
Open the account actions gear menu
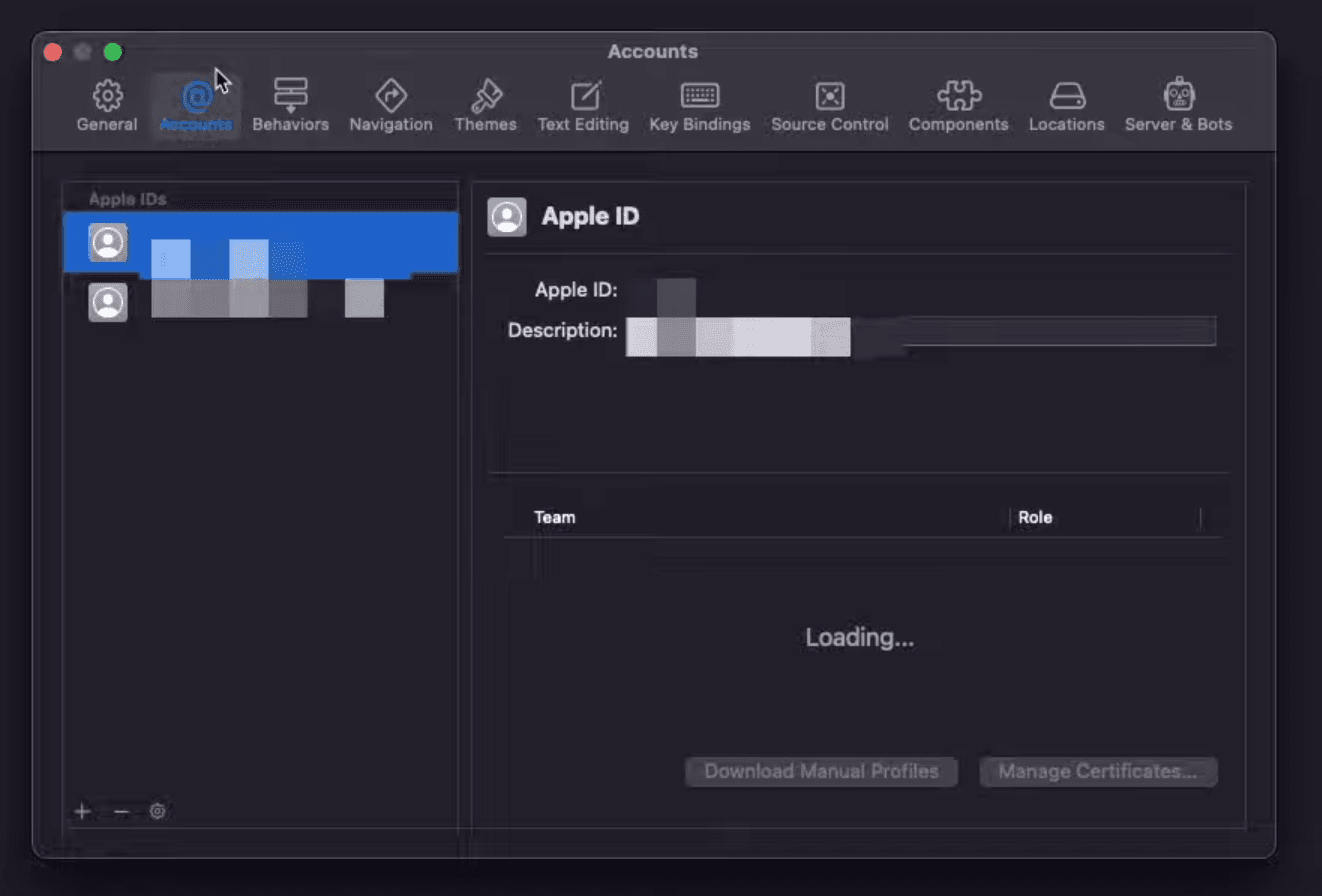(157, 811)
